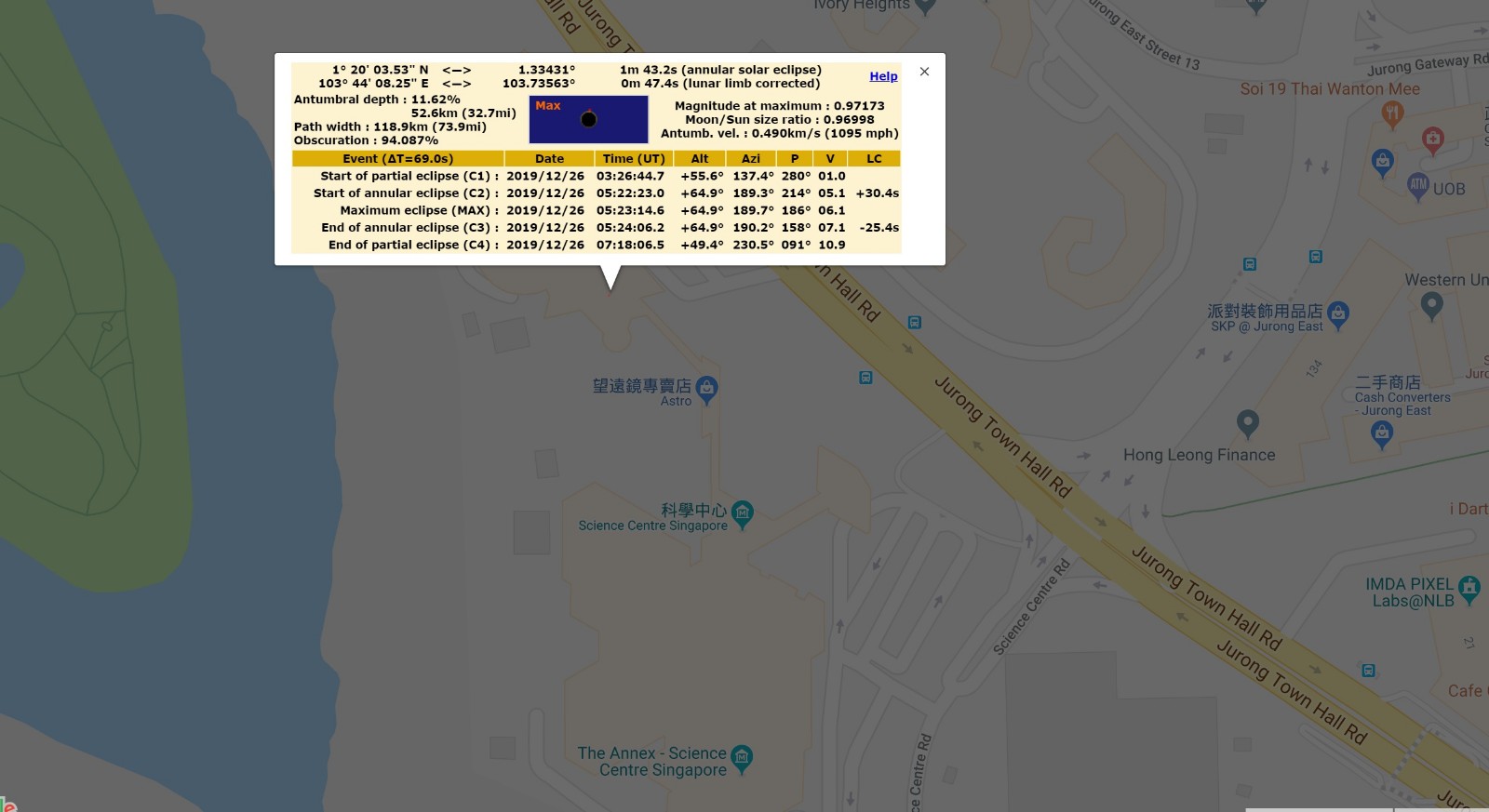Click the 'Date' column header
This screenshot has height=812, width=1489.
tap(549, 159)
